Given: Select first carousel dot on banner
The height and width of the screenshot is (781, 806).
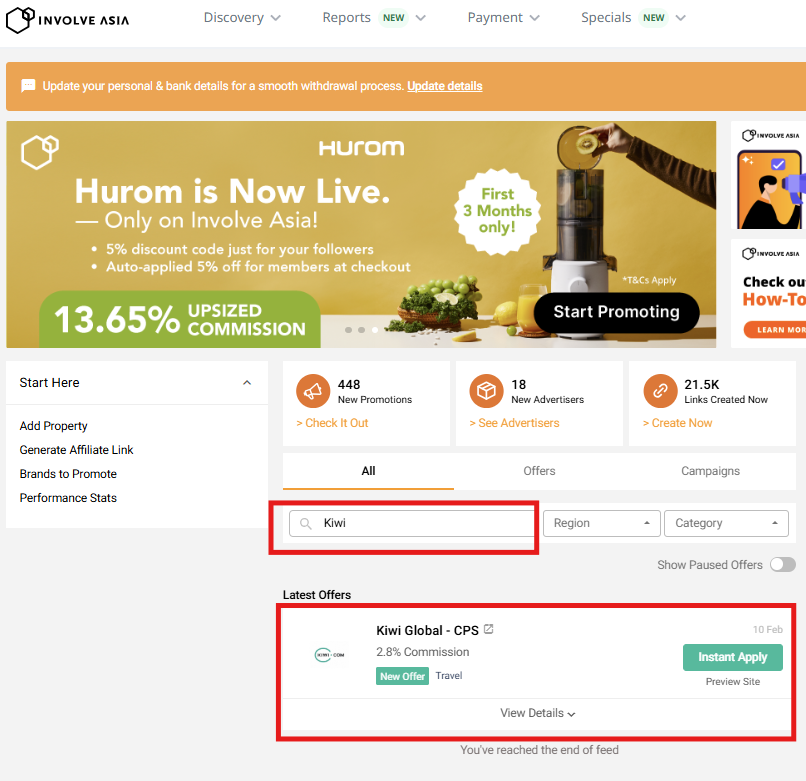Looking at the screenshot, I should 349,330.
